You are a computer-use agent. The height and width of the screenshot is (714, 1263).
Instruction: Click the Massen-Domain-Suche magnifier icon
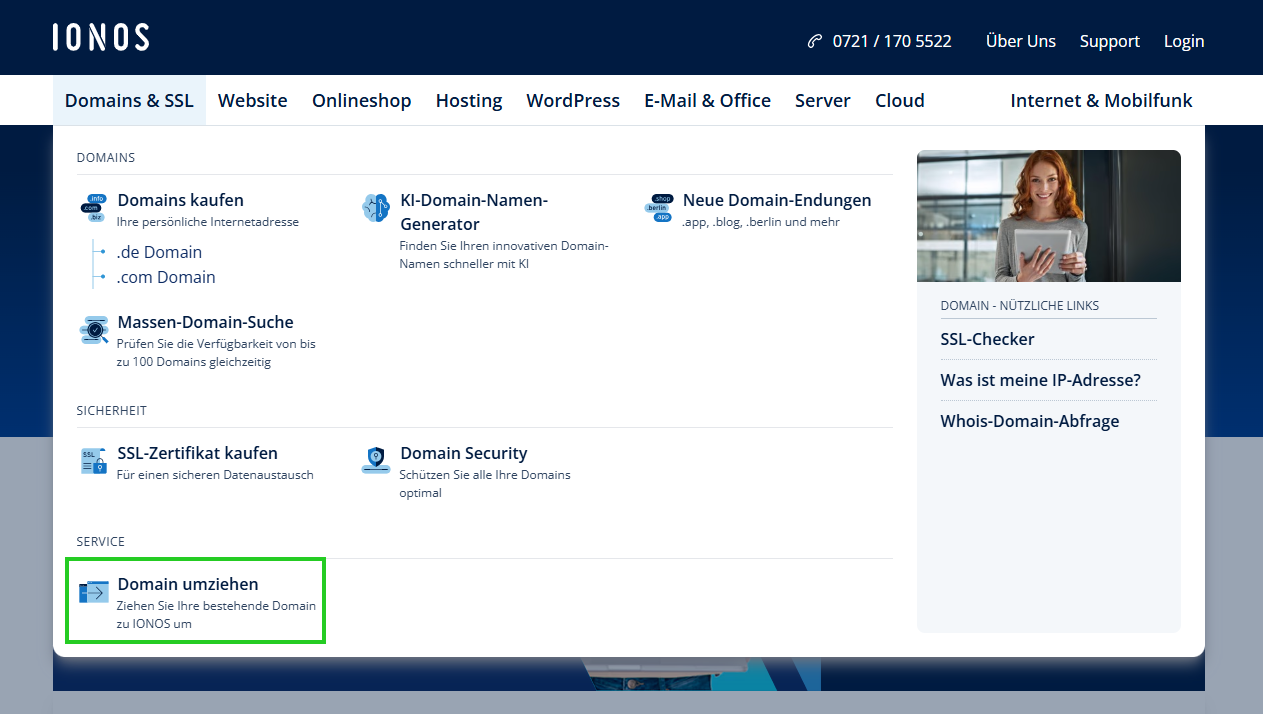click(x=93, y=329)
